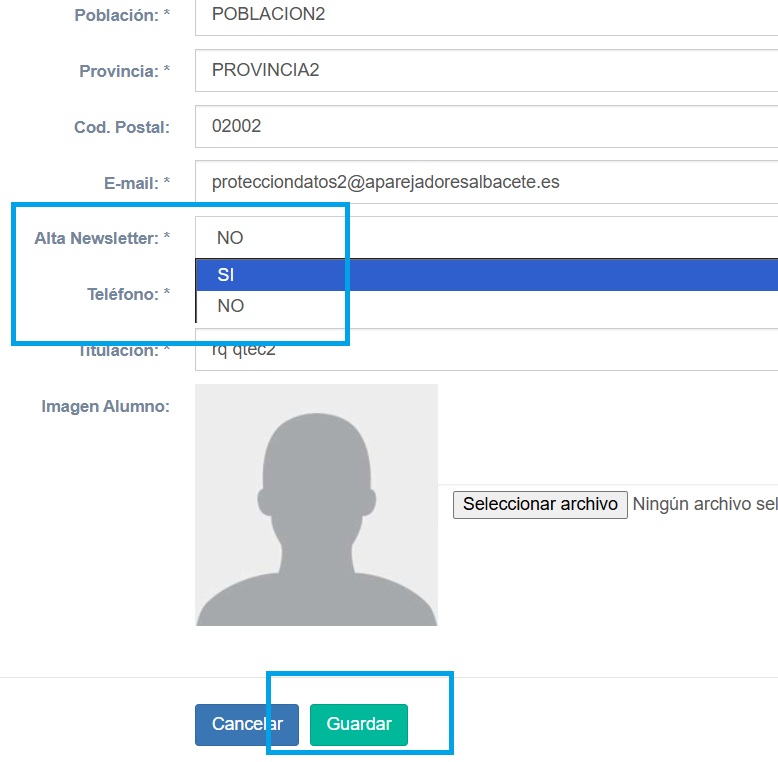The width and height of the screenshot is (778, 762).
Task: Click the E-mail address input
Action: point(485,183)
